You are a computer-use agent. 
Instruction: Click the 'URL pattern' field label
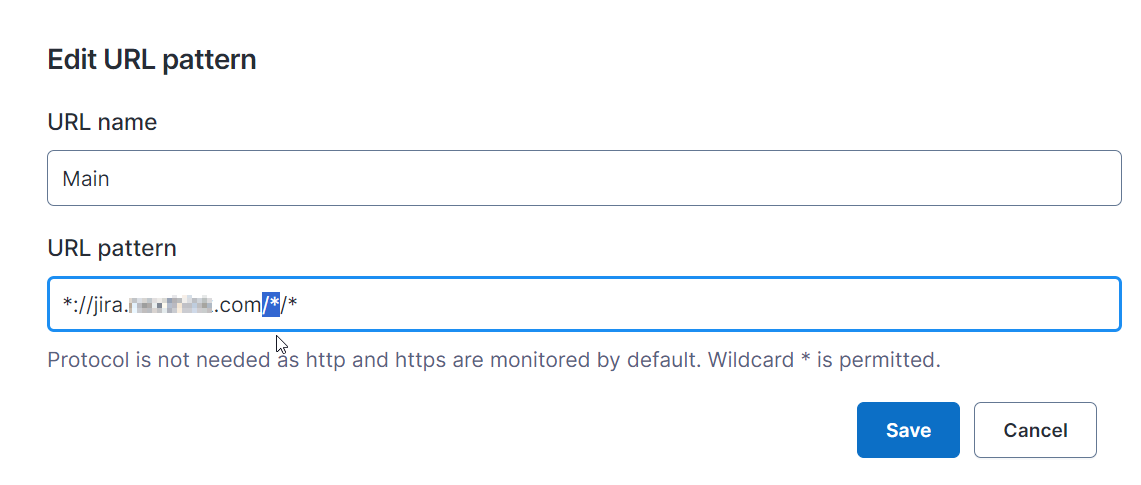(x=112, y=248)
